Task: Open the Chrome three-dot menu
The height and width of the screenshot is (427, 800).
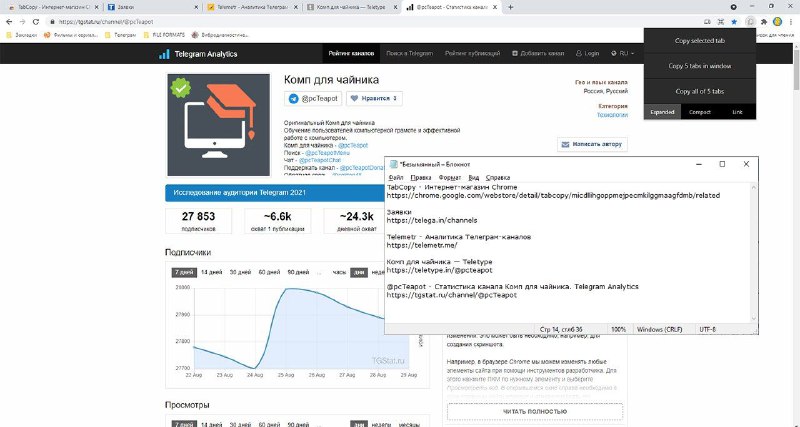Action: point(790,22)
